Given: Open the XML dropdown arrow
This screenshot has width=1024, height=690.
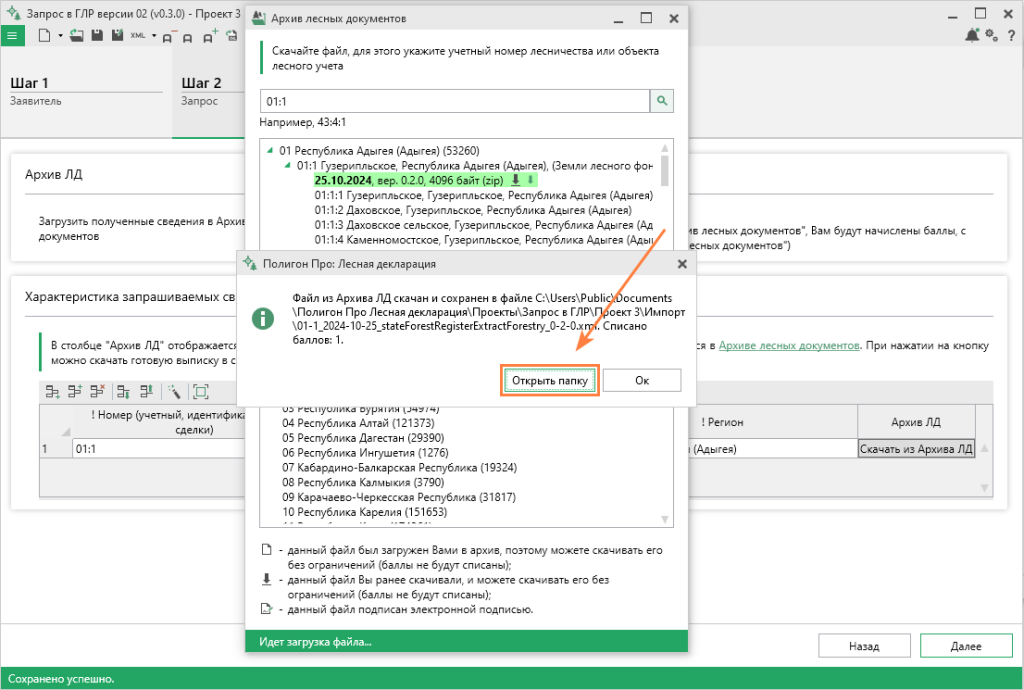Looking at the screenshot, I should 155,35.
